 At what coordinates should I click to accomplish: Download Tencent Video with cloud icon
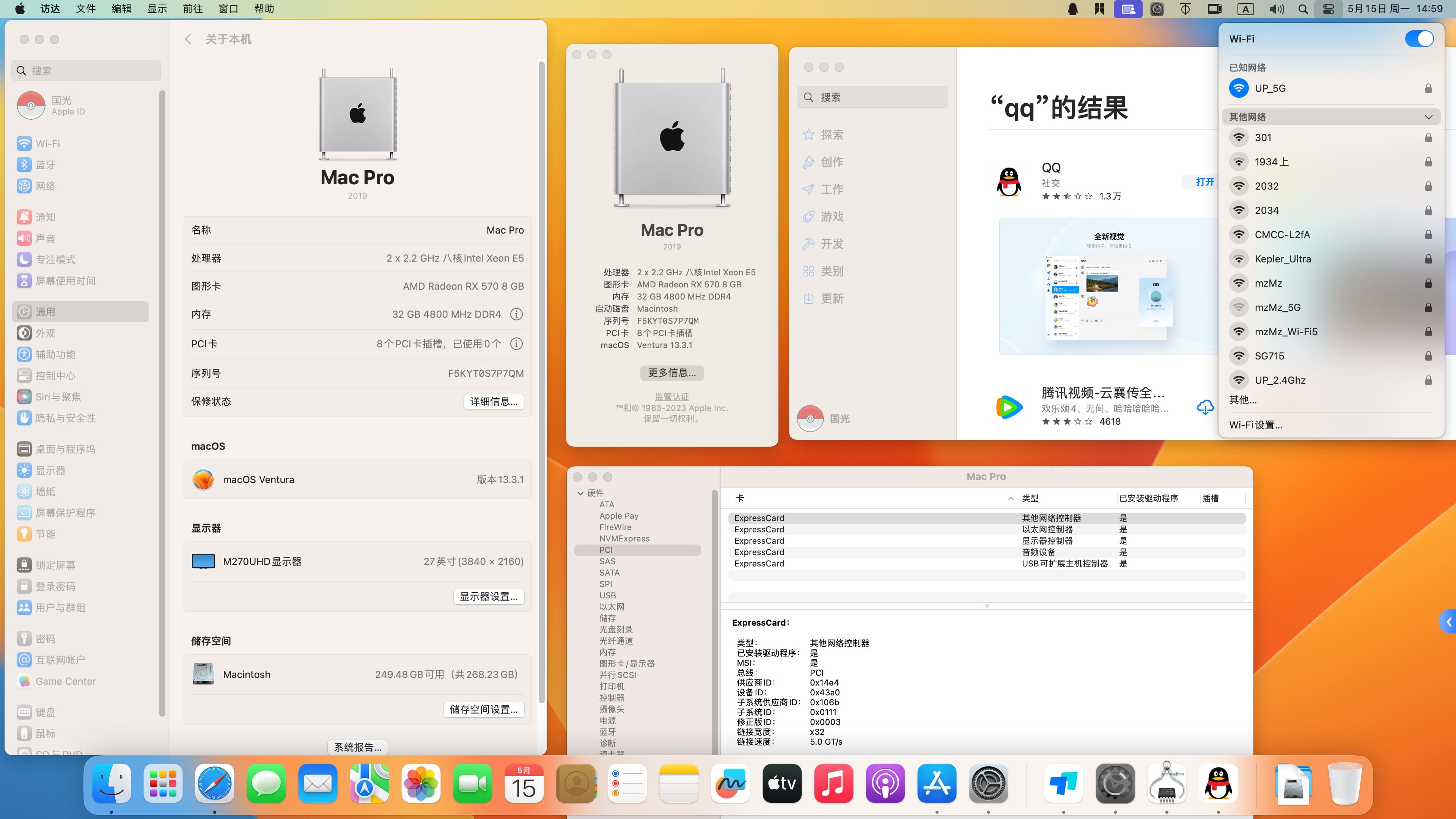[x=1204, y=407]
